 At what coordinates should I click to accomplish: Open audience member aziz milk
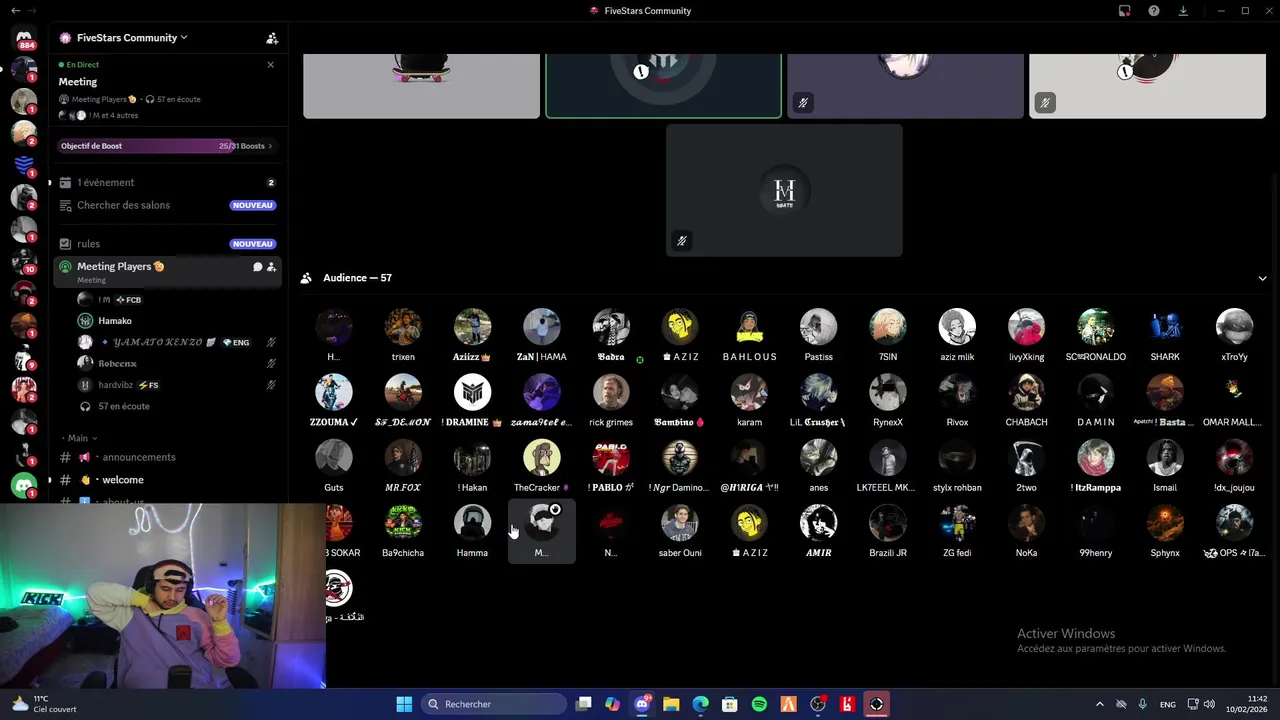click(x=957, y=335)
